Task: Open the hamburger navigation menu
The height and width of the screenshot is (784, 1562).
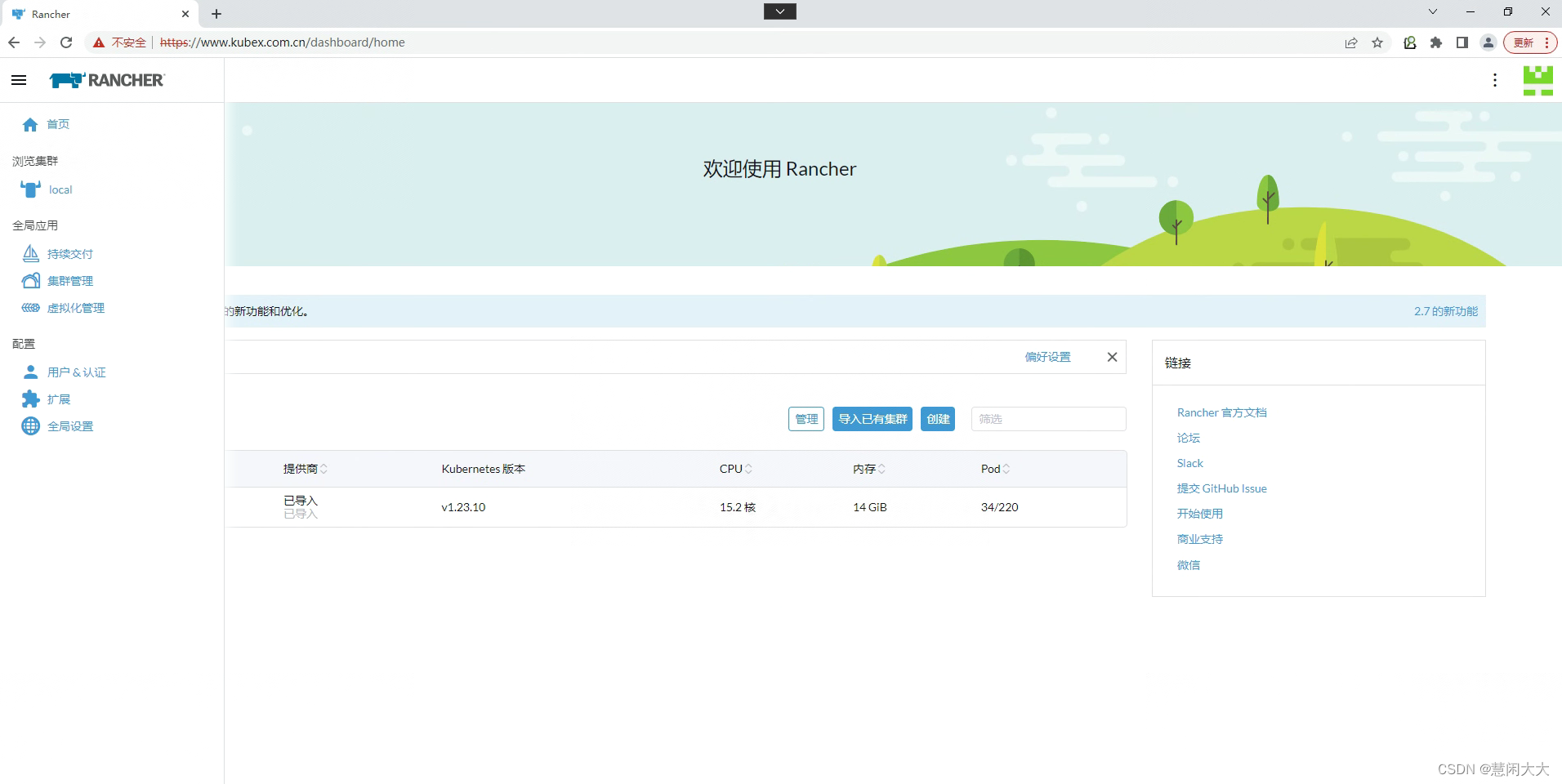Action: tap(19, 80)
